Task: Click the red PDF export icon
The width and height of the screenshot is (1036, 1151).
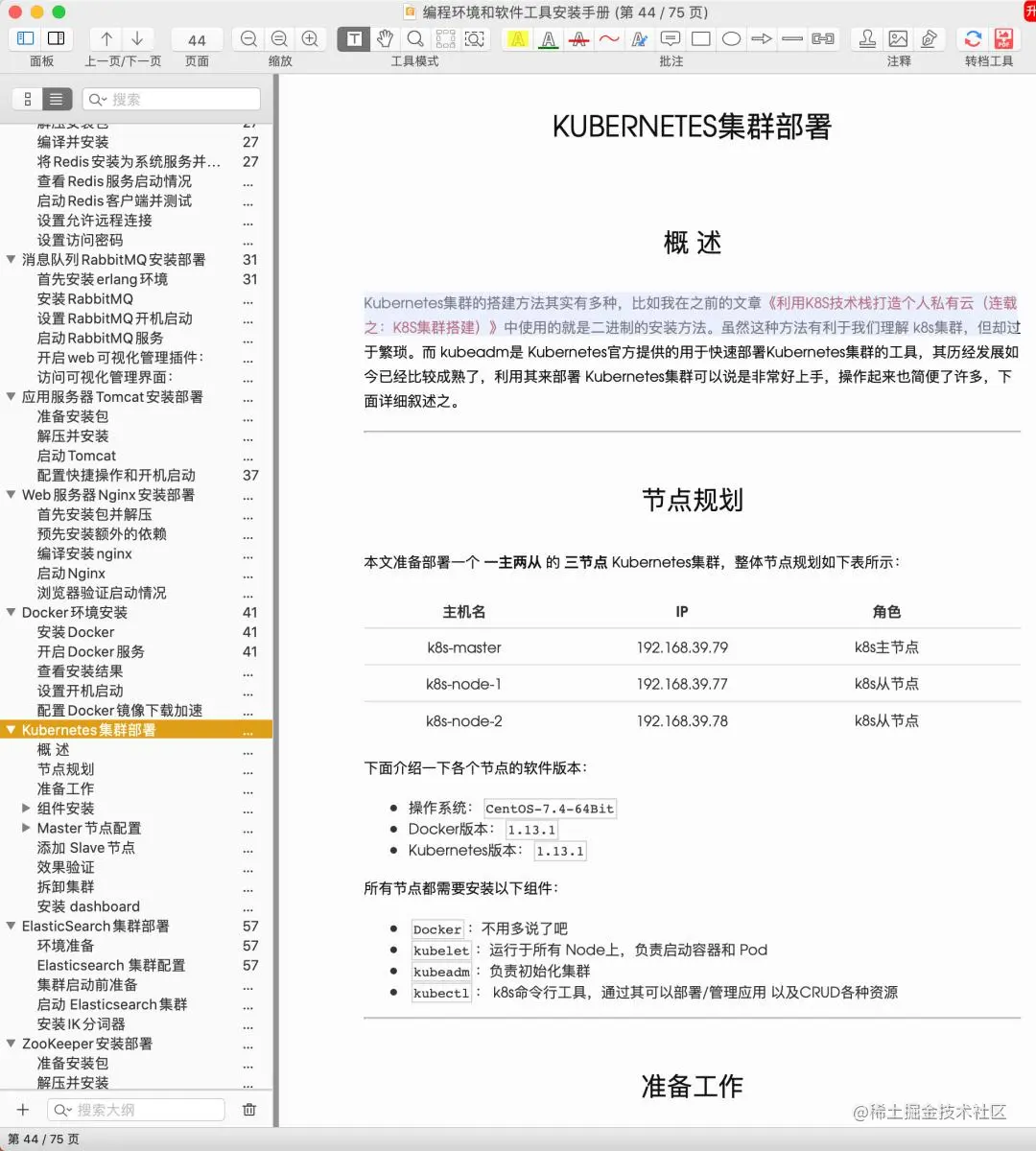Action: (1003, 38)
